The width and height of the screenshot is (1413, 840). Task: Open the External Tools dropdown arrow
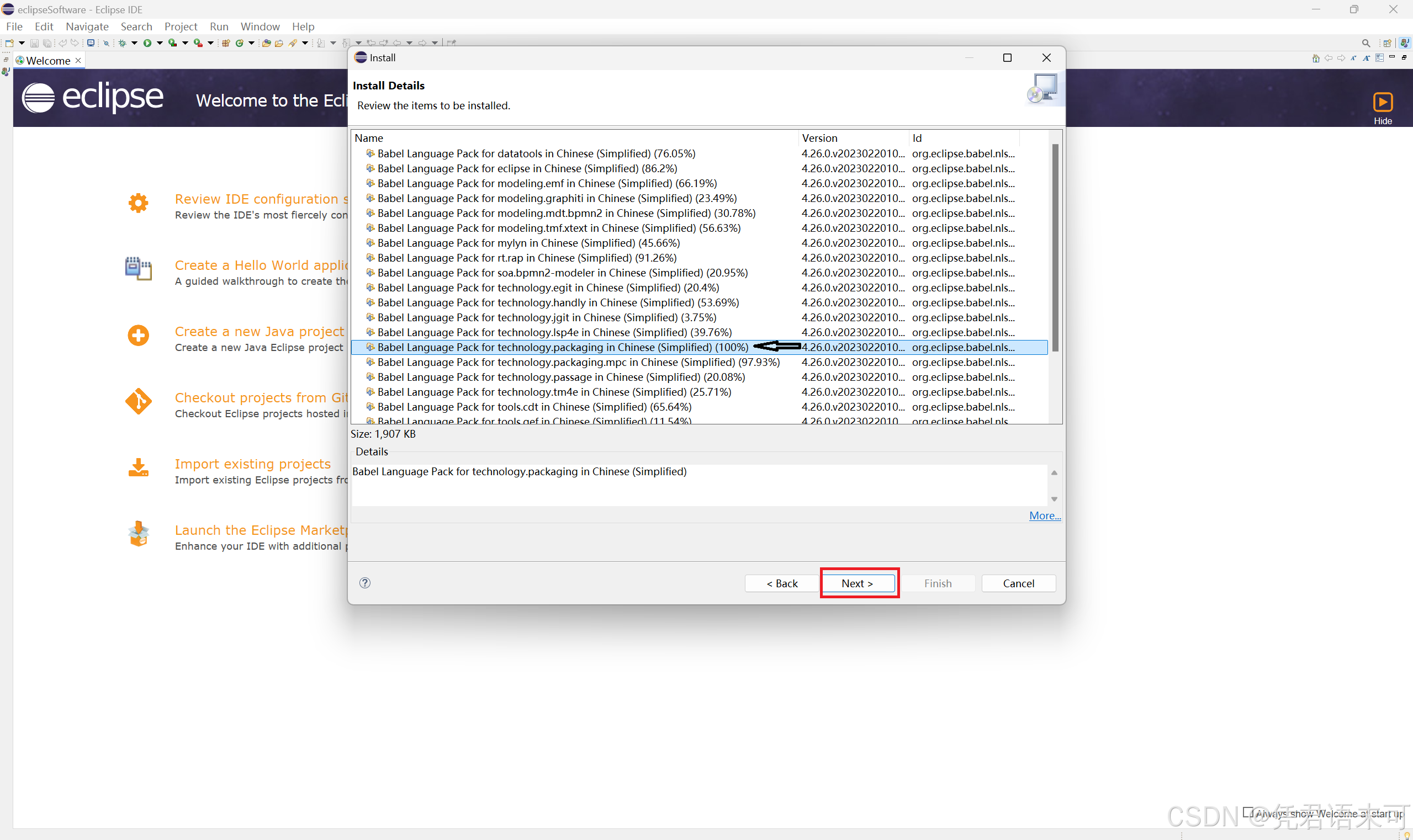click(211, 43)
